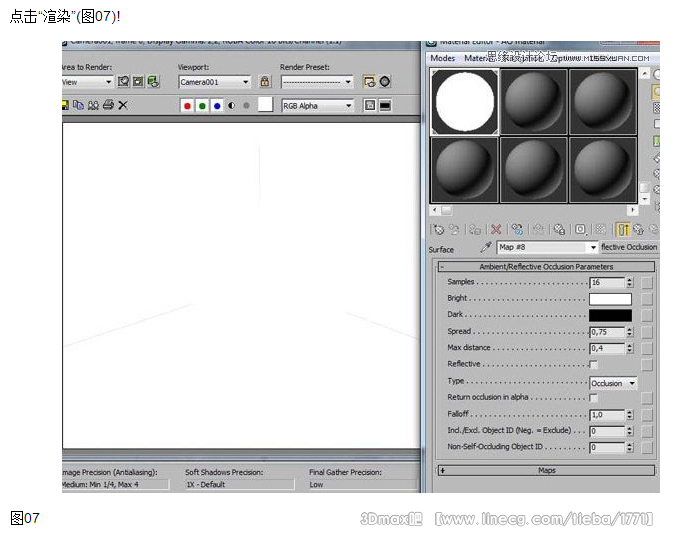The height and width of the screenshot is (536, 682).
Task: Enable the Reflective checkbox
Action: coord(593,364)
